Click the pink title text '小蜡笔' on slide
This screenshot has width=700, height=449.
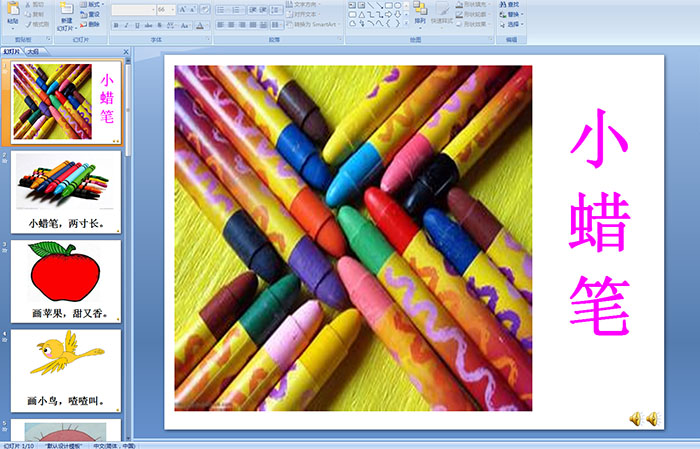tap(599, 222)
